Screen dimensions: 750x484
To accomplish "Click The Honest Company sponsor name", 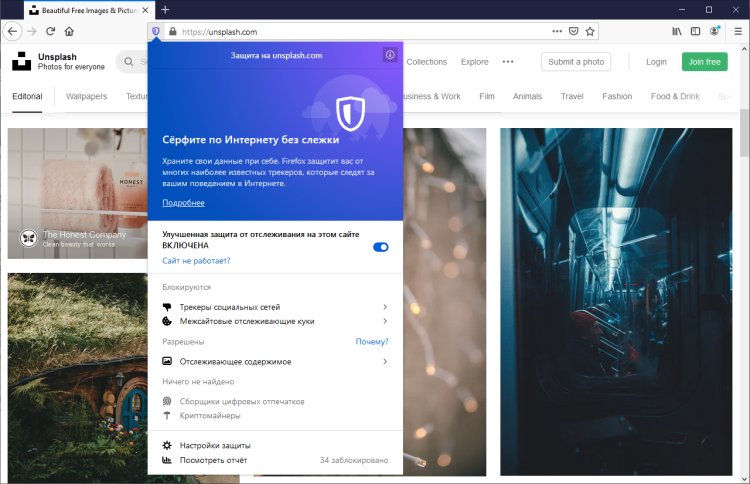I will coord(84,234).
